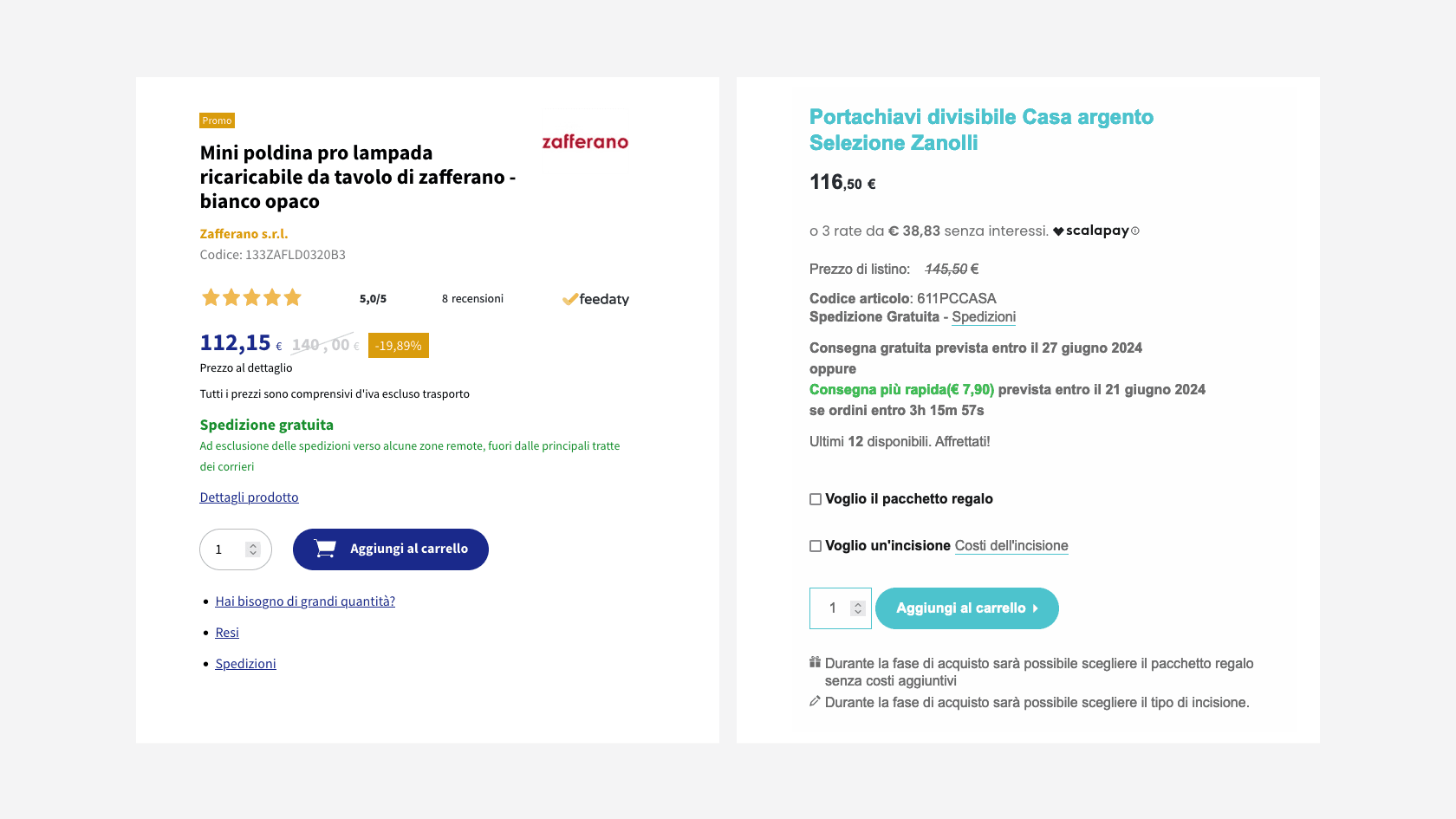Click the lamp quantity input field
Screen dimensions: 1456x819
click(225, 549)
